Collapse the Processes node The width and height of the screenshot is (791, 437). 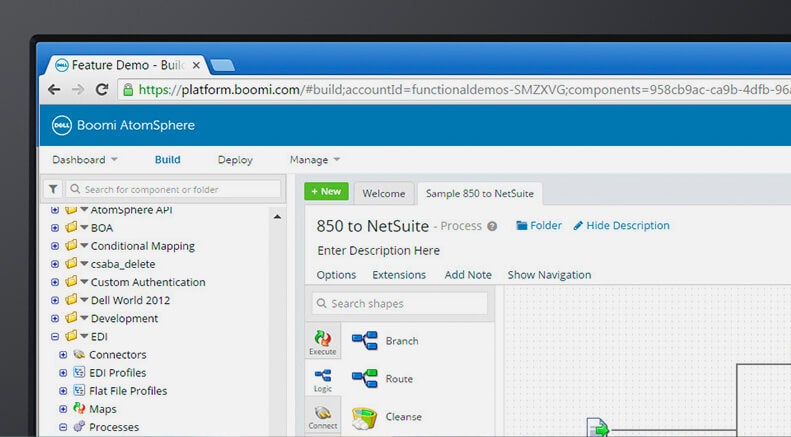(x=63, y=427)
